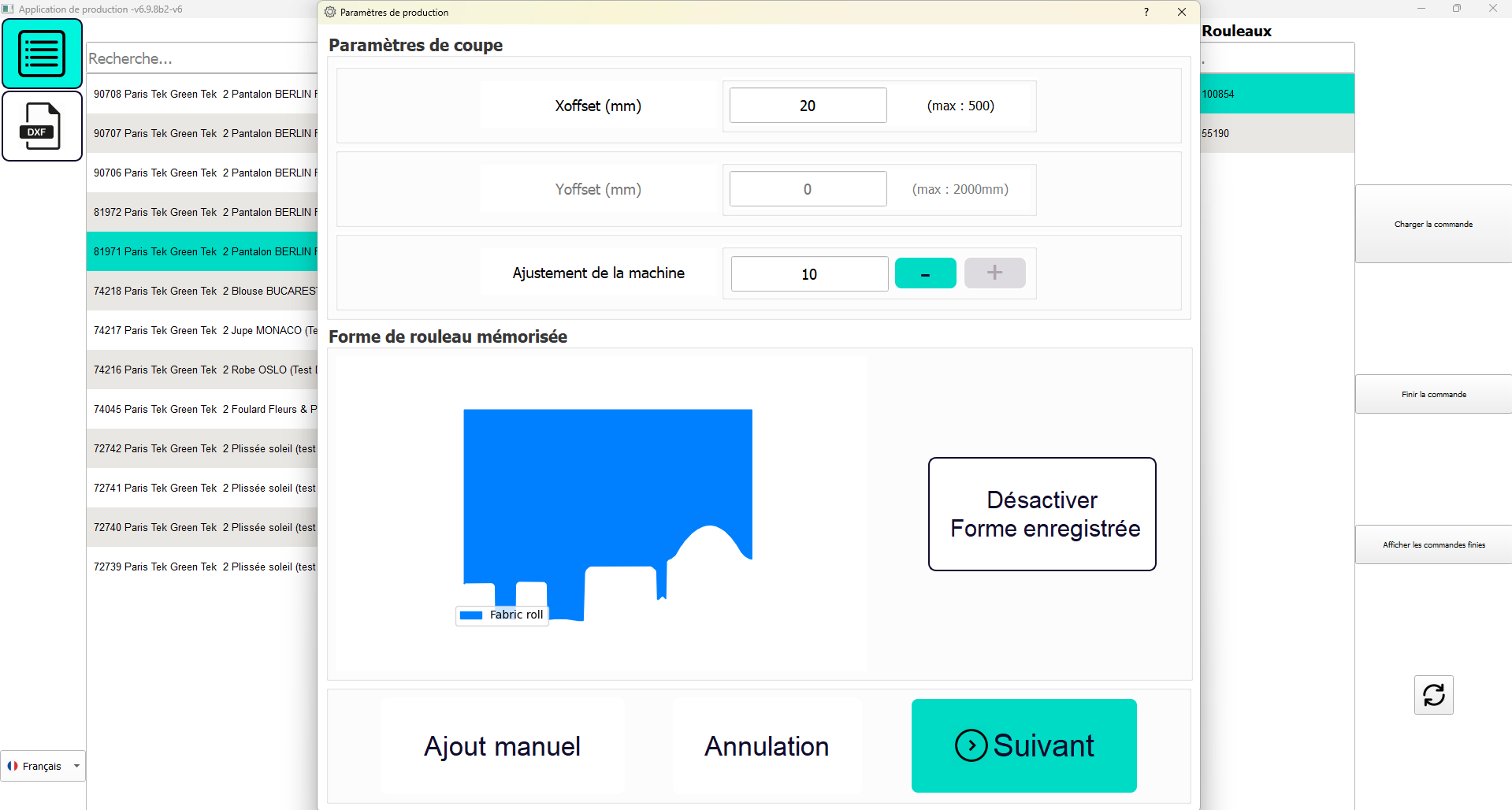Toggle the Fabric roll legend entry
This screenshot has height=810, width=1512.
pyautogui.click(x=503, y=615)
